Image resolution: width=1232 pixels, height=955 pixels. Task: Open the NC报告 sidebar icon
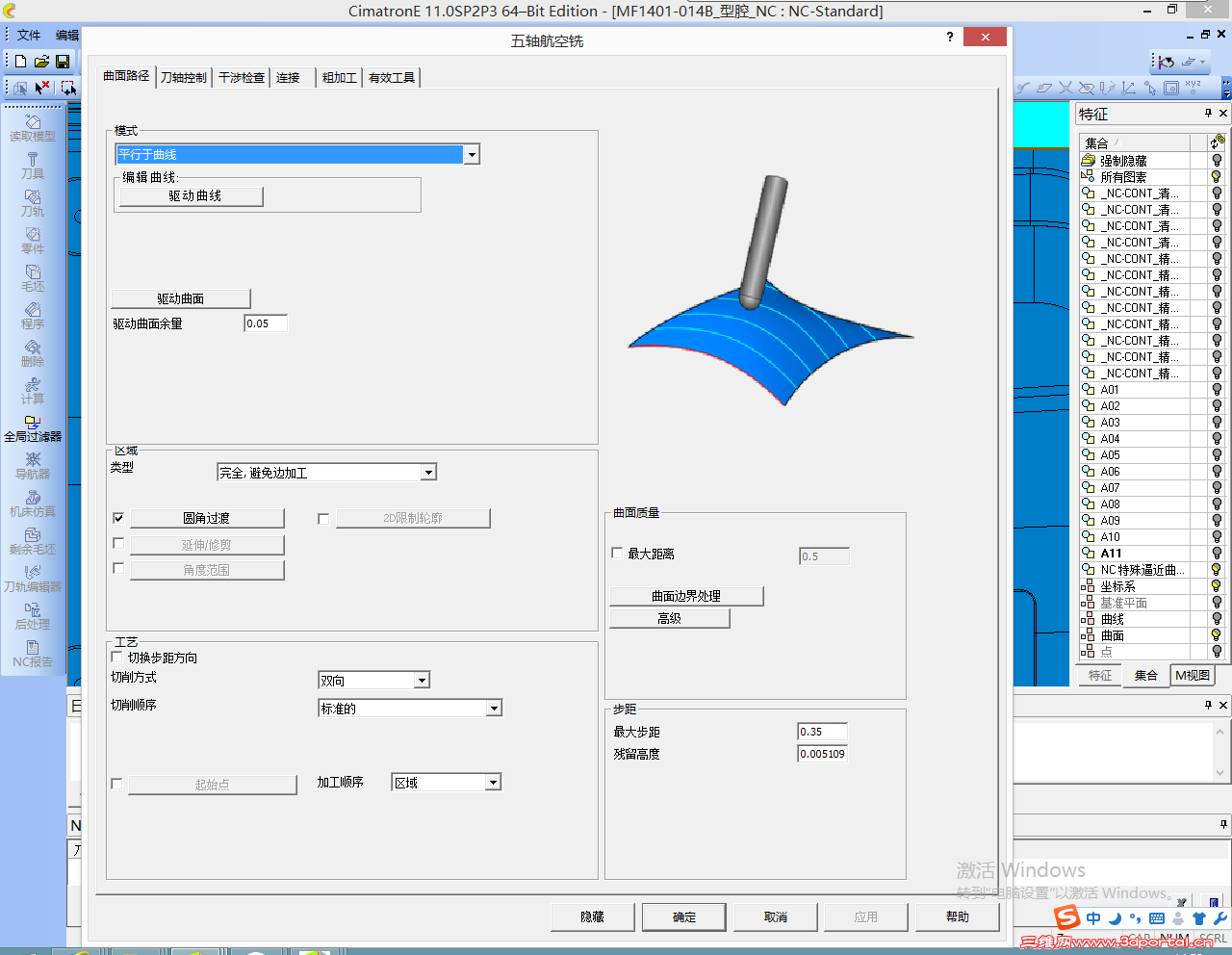click(33, 655)
